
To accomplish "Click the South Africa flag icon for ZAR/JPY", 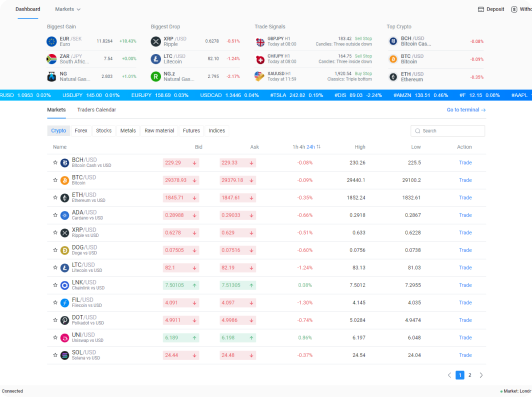I will (52, 59).
